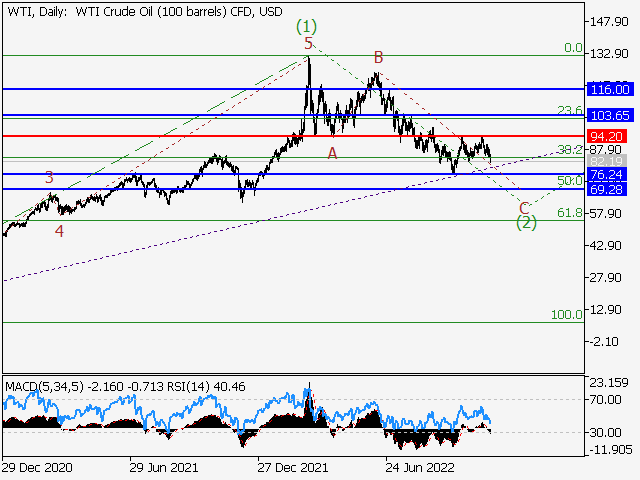640x480 pixels.
Task: Click the wave A label
Action: 333,153
